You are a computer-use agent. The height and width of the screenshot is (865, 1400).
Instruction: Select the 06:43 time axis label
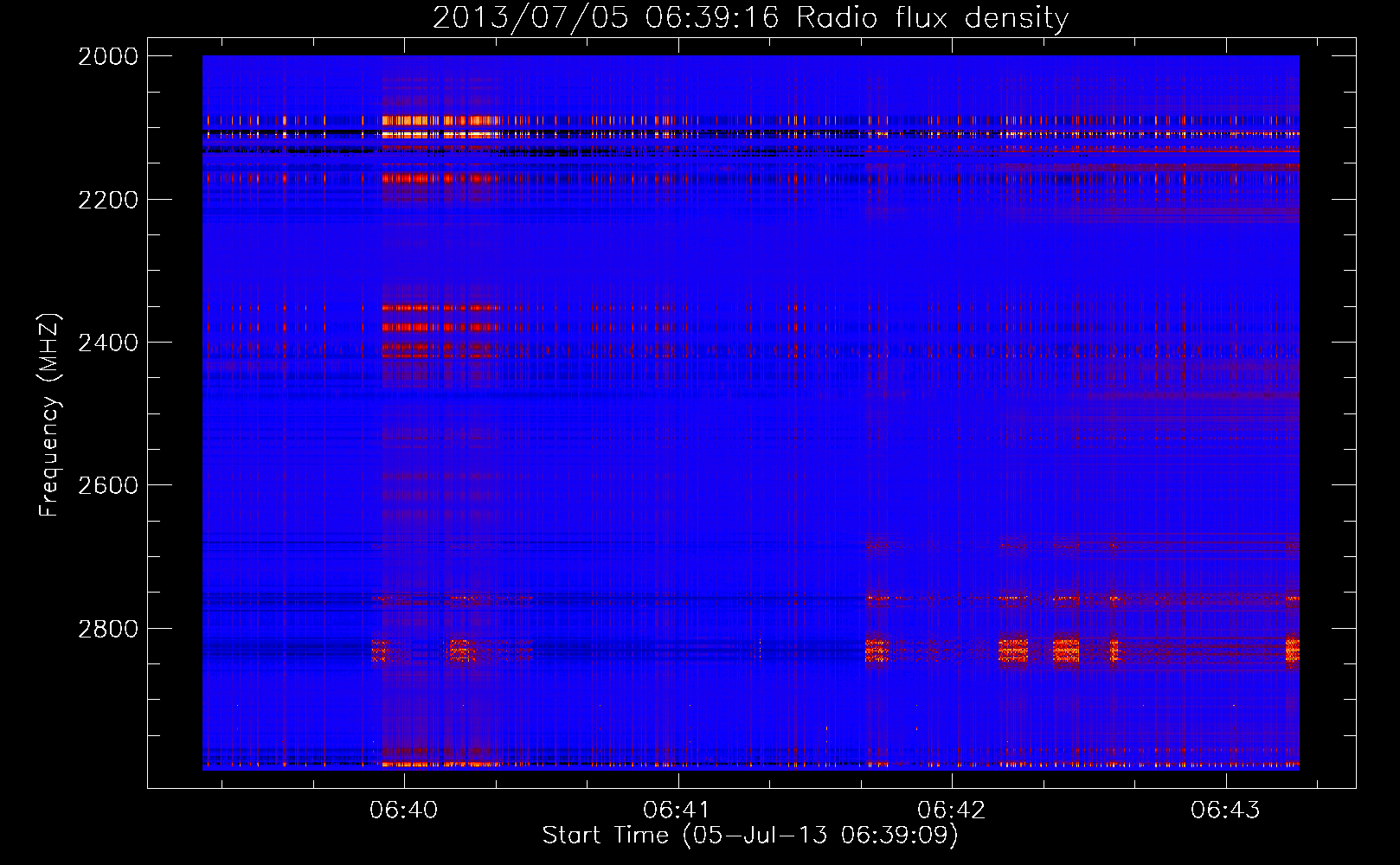coord(1225,810)
